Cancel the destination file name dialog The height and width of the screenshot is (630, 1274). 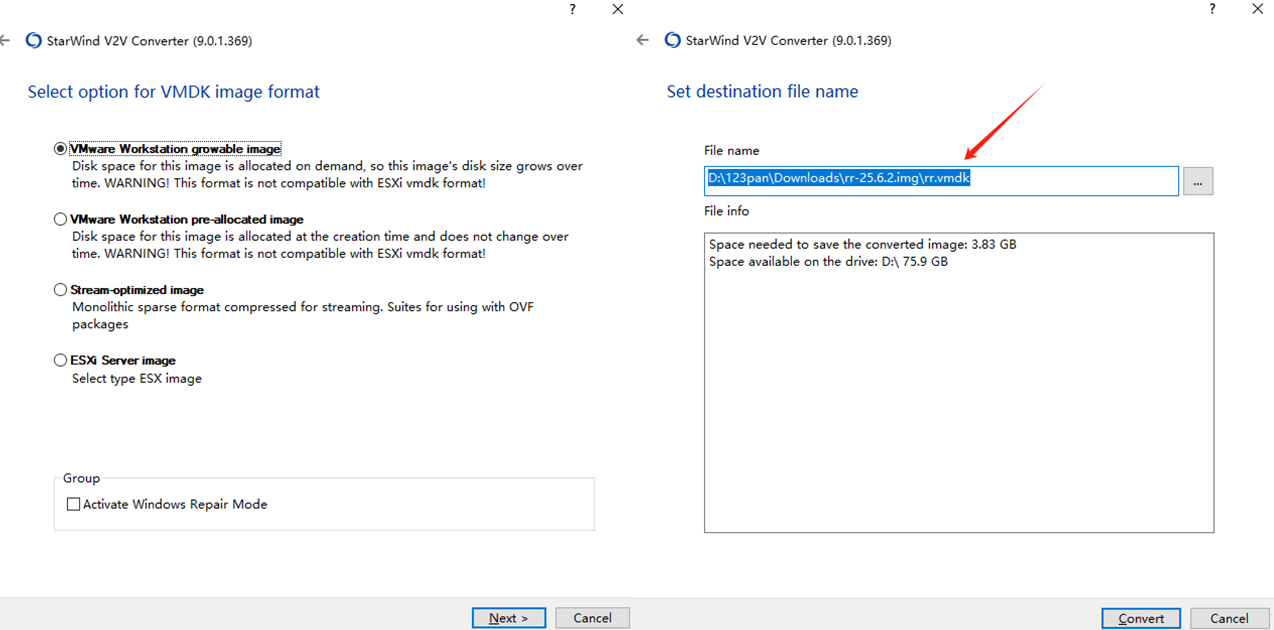click(1229, 618)
